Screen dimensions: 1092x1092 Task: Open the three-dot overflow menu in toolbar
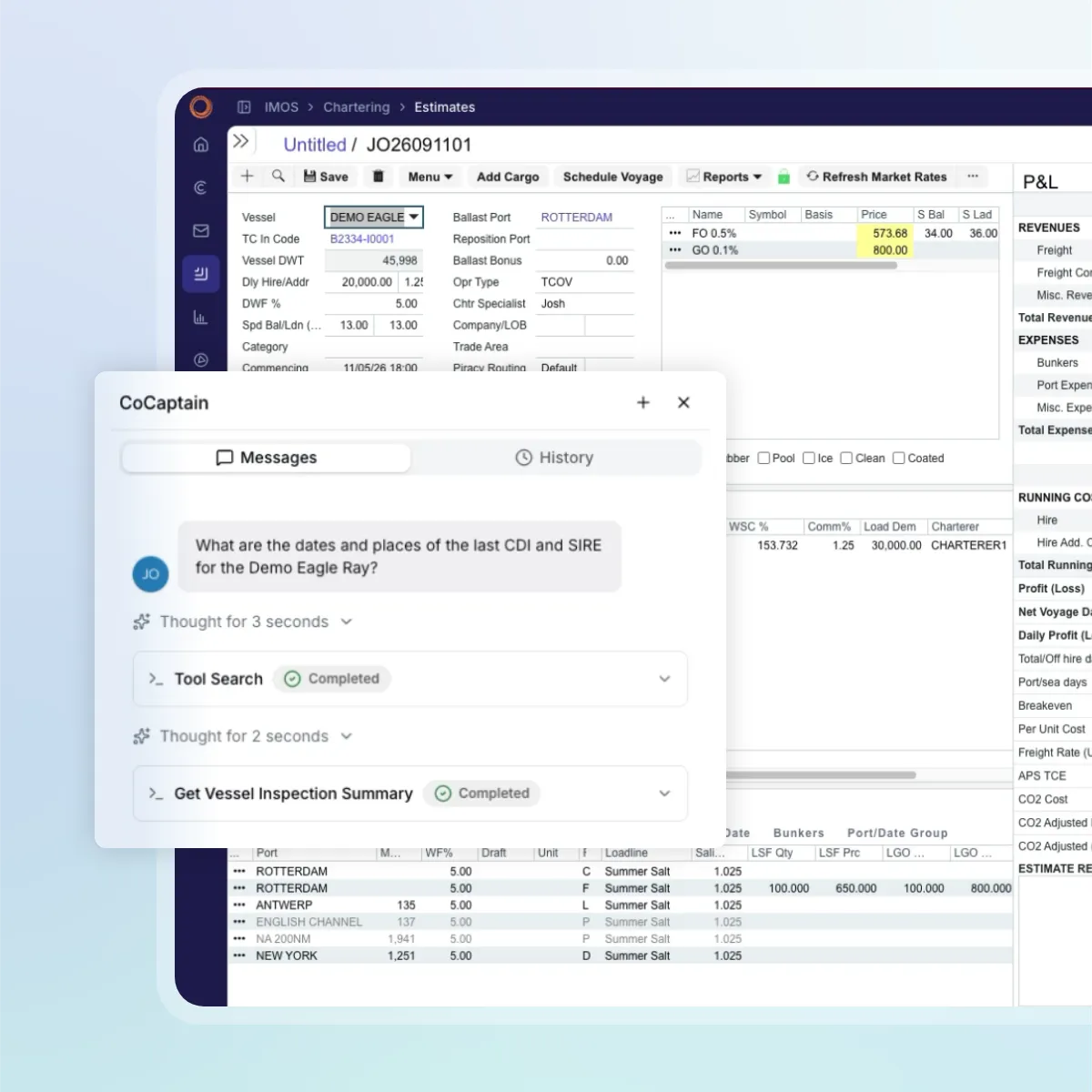(973, 177)
